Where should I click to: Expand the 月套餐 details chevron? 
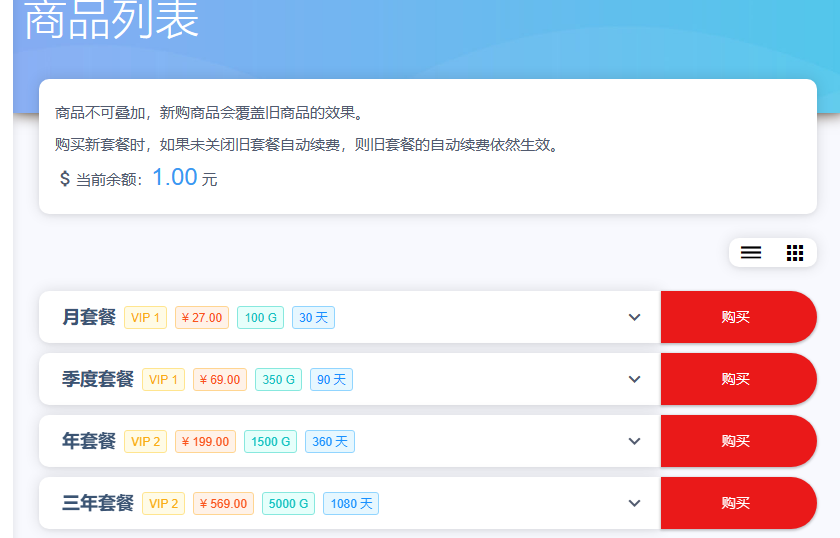[x=634, y=317]
